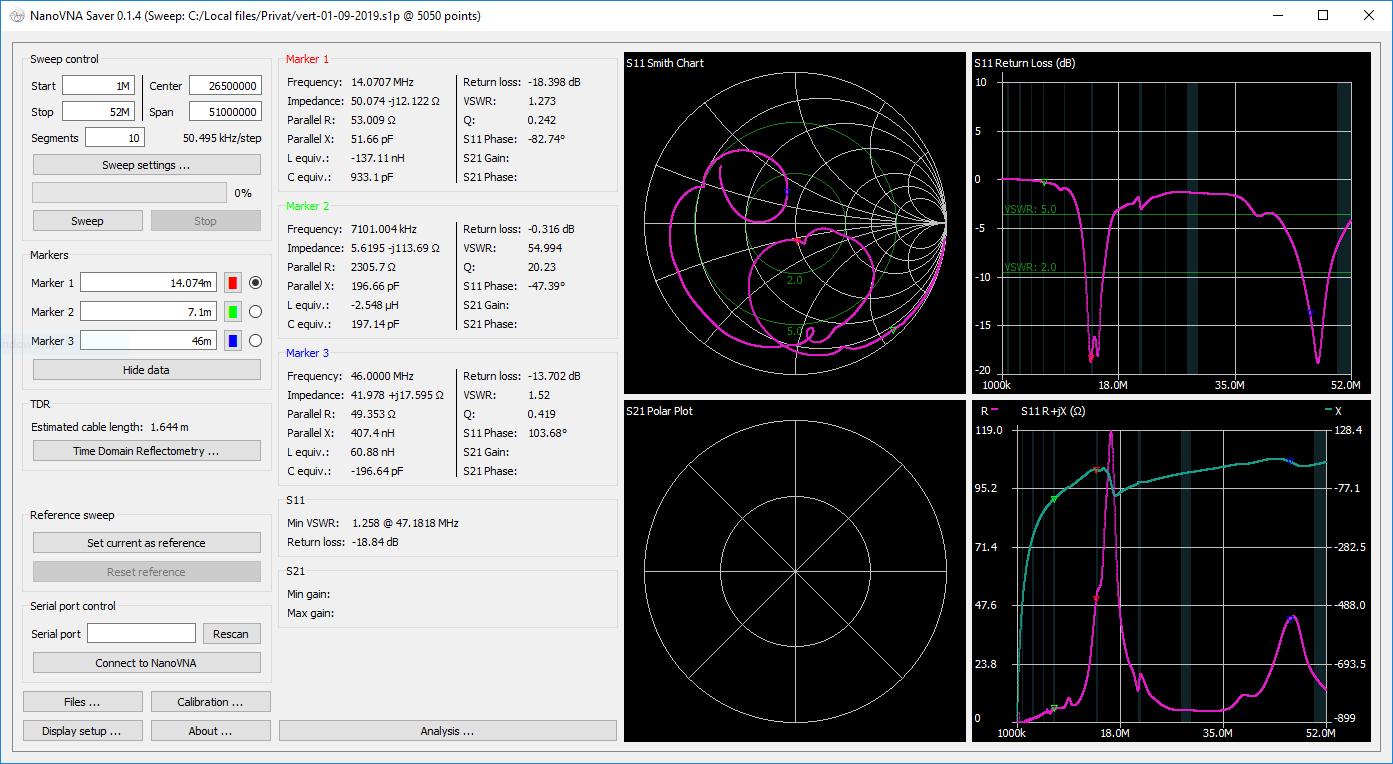Select the Marker 3 radio button
This screenshot has height=764, width=1393.
256,341
